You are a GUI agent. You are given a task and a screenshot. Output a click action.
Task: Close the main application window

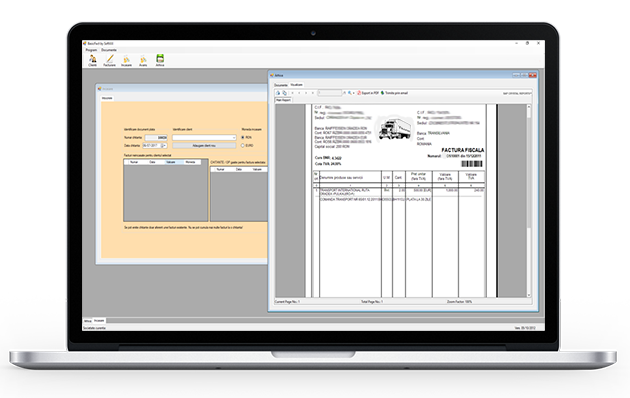point(538,43)
